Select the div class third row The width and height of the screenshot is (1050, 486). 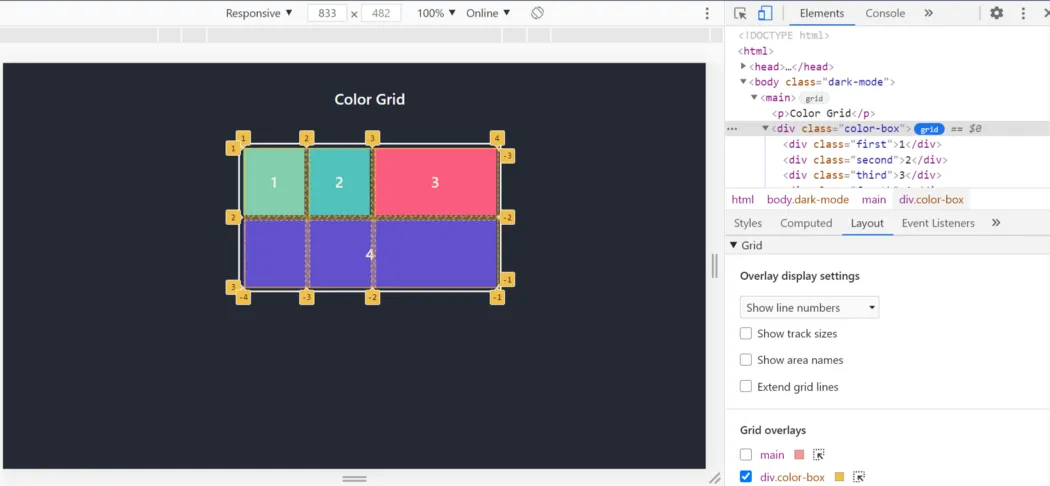point(862,175)
